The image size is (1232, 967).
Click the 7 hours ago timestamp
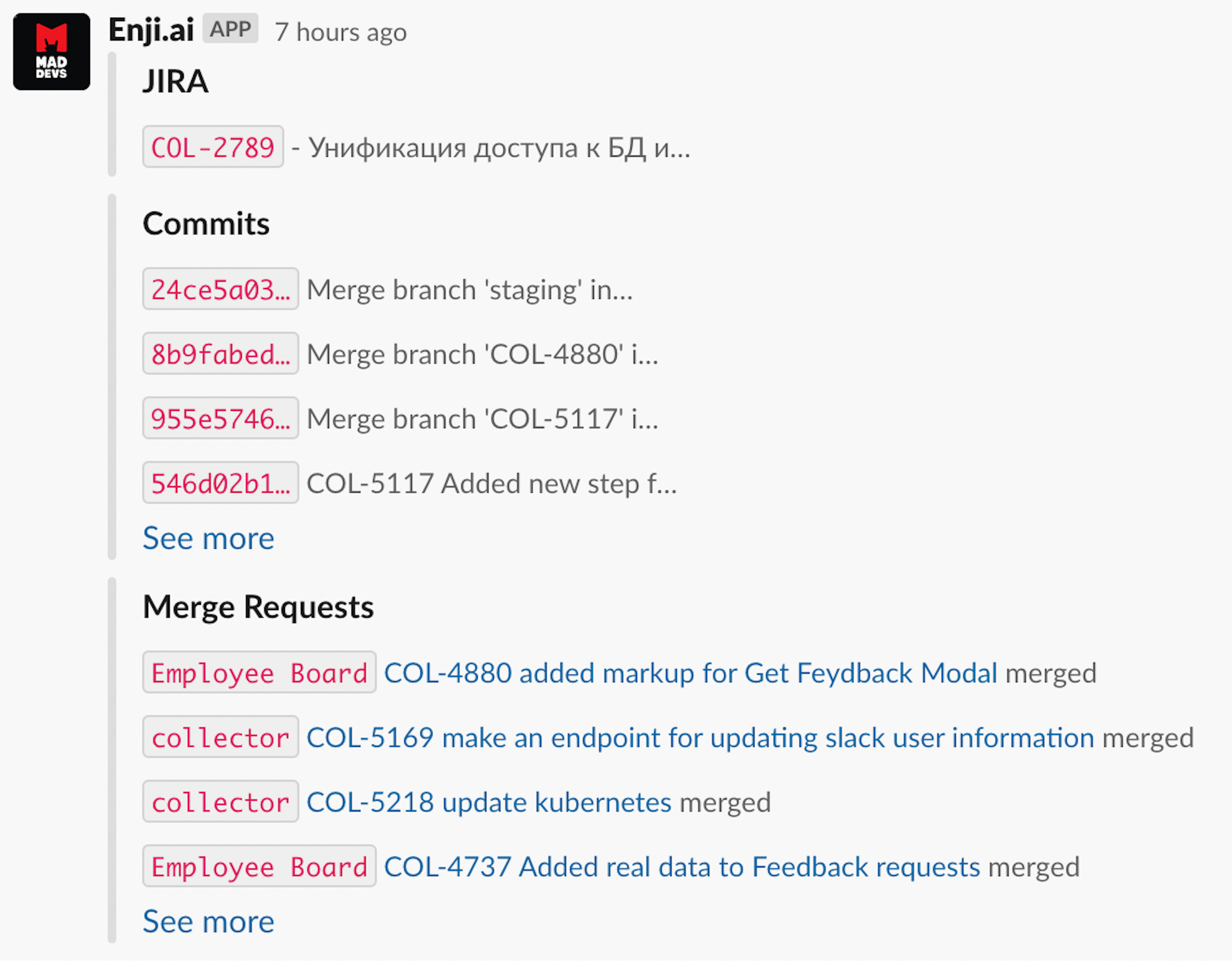click(x=340, y=32)
